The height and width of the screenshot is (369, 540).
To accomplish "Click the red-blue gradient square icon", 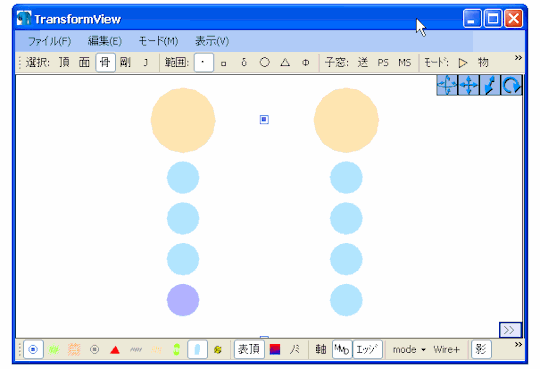I will [275, 350].
